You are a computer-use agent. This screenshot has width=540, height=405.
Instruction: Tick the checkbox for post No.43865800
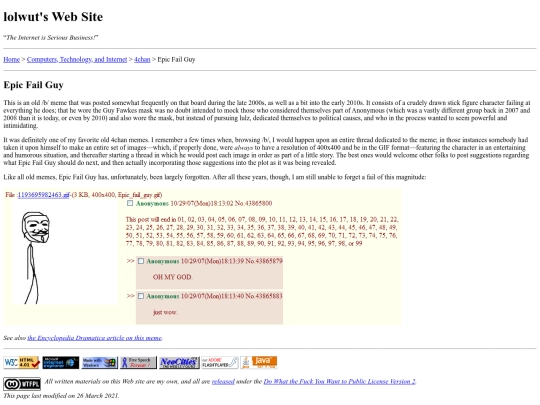[x=130, y=203]
